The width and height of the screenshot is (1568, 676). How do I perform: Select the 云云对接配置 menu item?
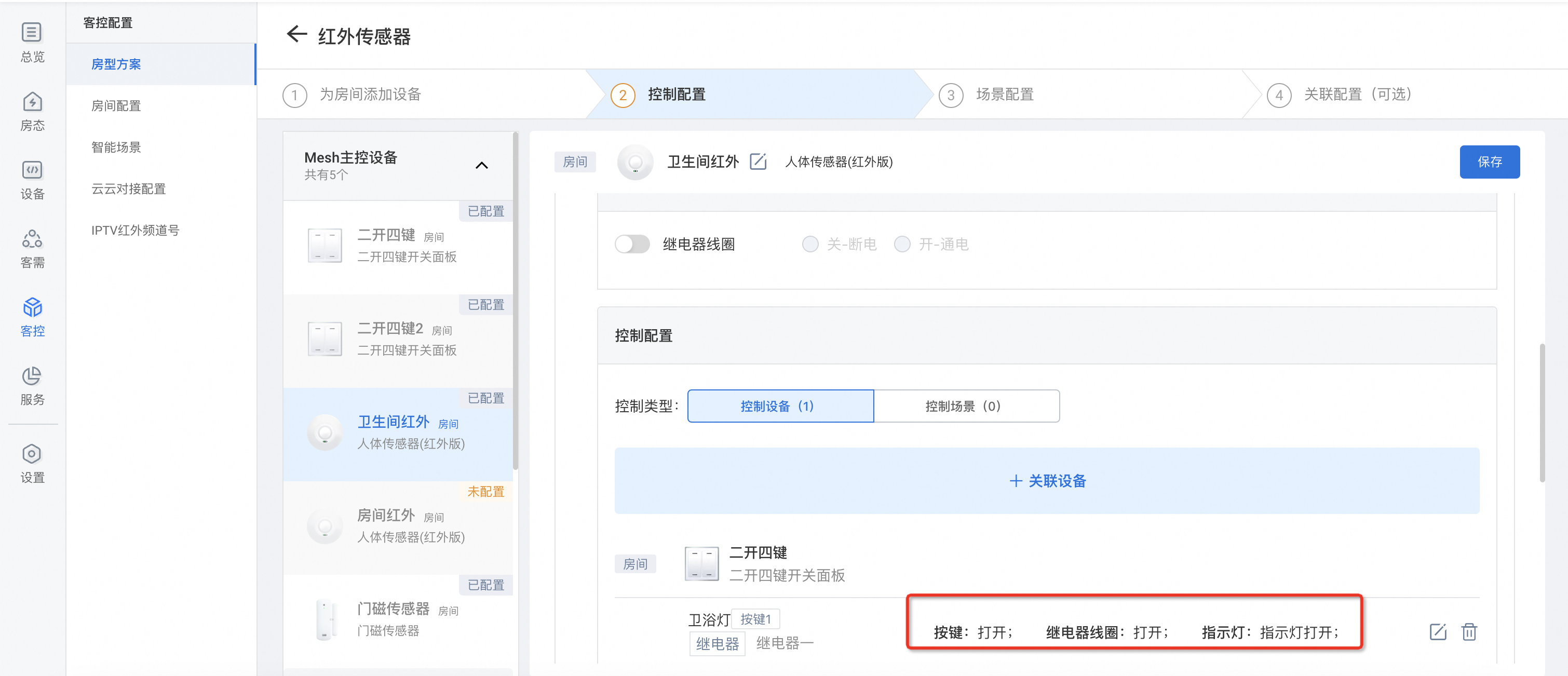[161, 188]
